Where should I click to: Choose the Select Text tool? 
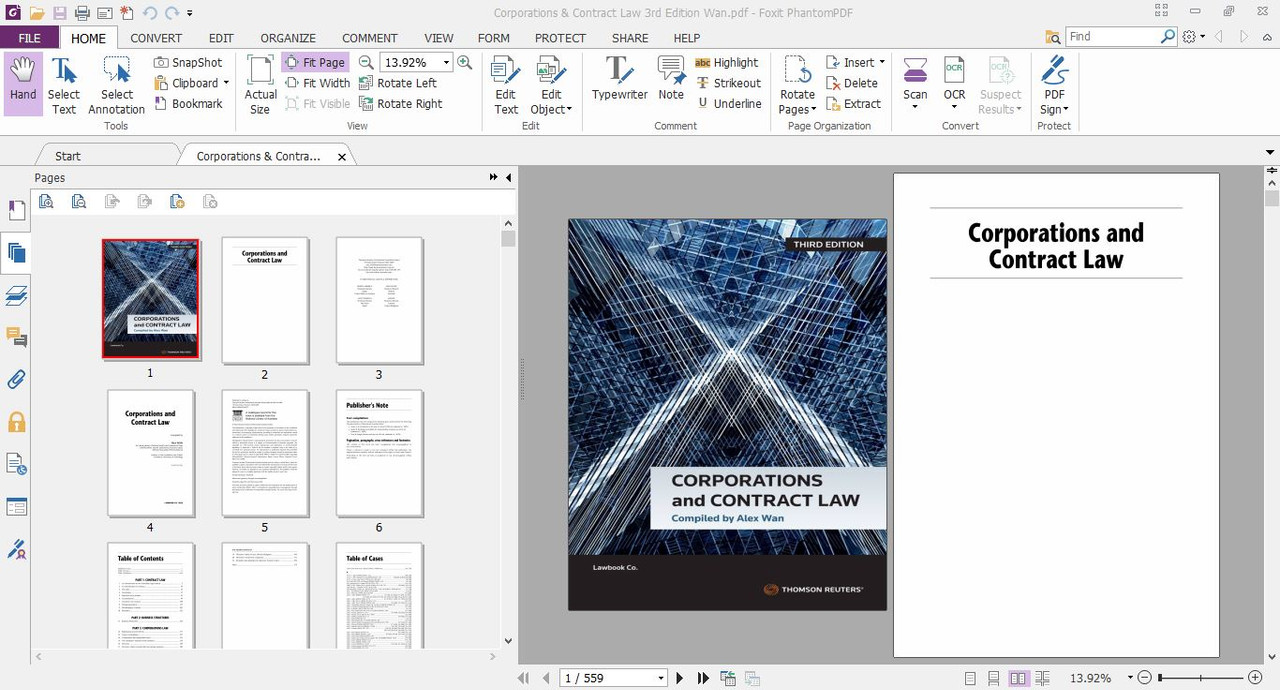[64, 84]
